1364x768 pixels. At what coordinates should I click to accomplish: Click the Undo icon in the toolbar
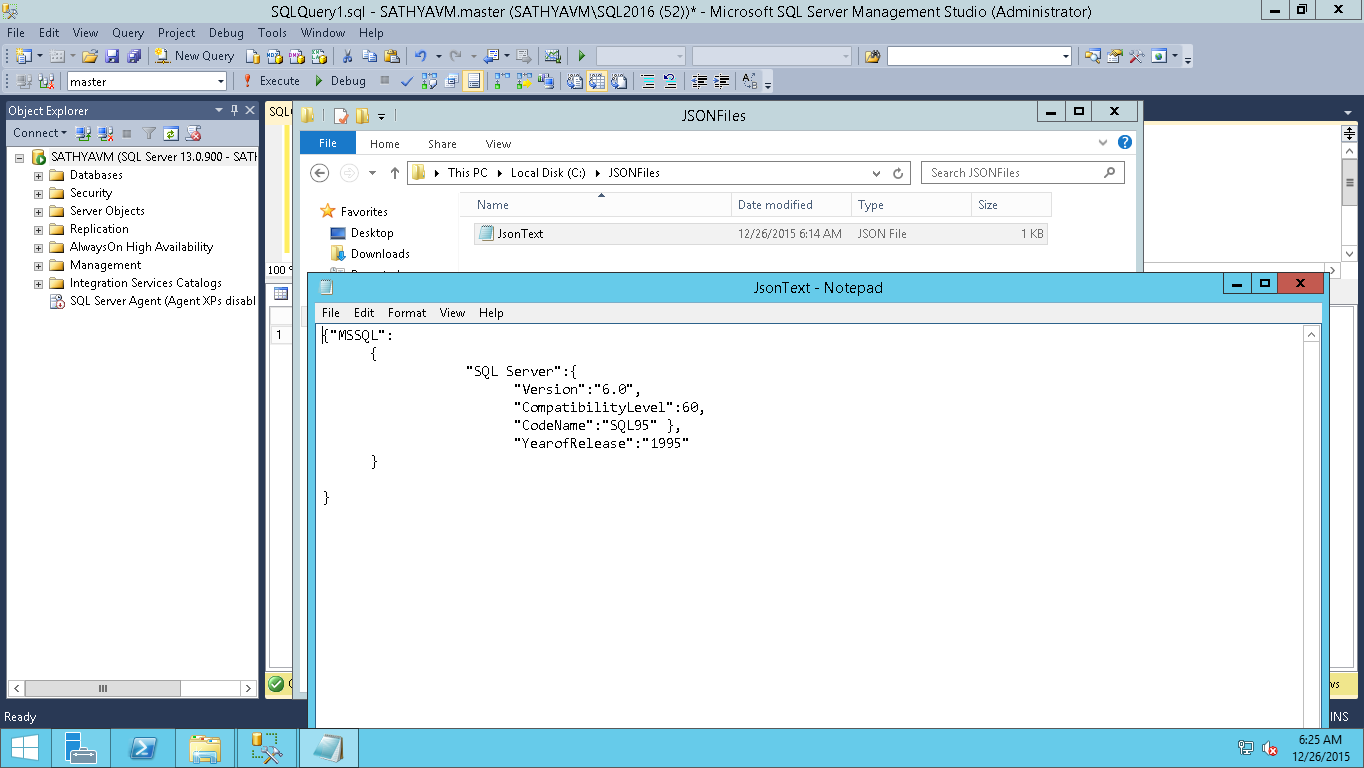(420, 55)
